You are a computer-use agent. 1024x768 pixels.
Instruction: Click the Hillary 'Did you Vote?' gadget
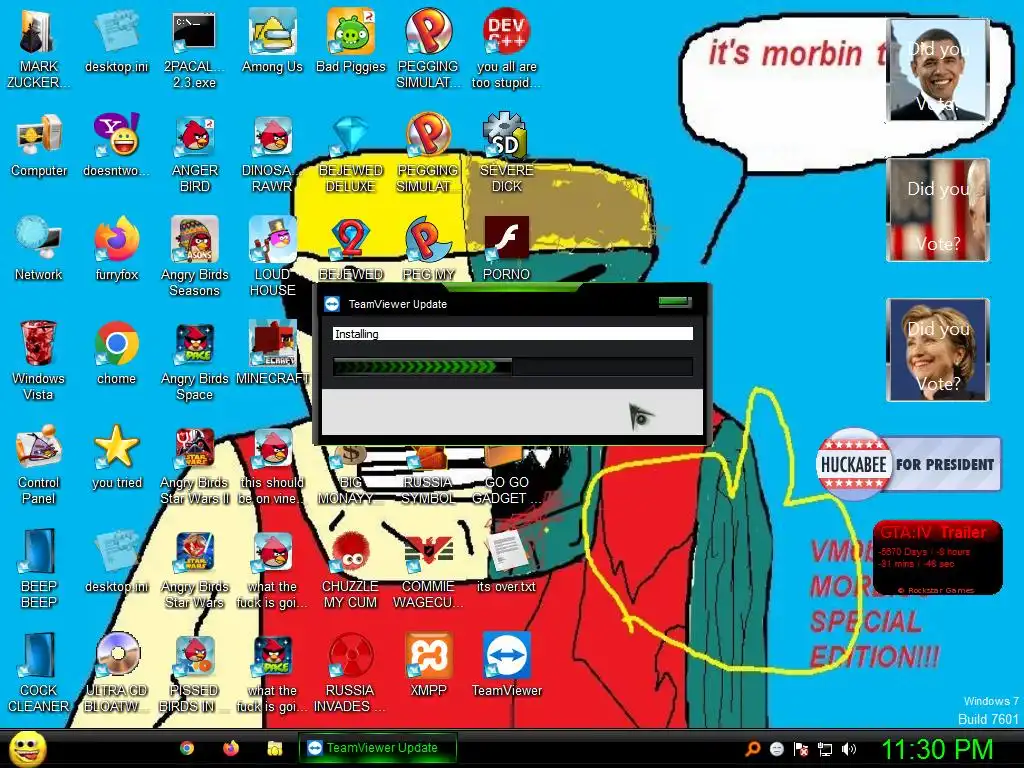click(x=938, y=350)
